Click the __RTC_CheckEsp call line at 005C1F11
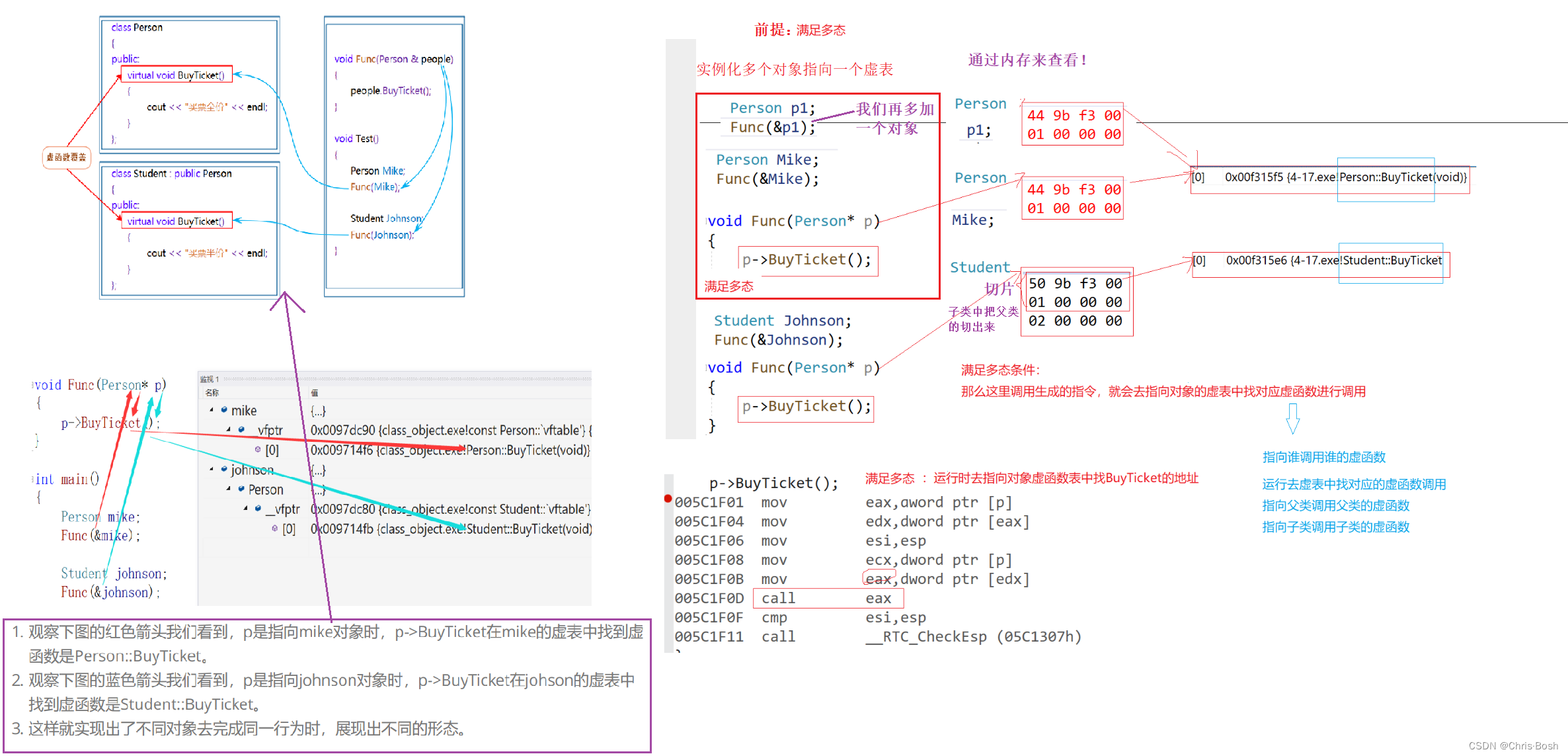Screen dimensions: 1568x756 (878, 636)
